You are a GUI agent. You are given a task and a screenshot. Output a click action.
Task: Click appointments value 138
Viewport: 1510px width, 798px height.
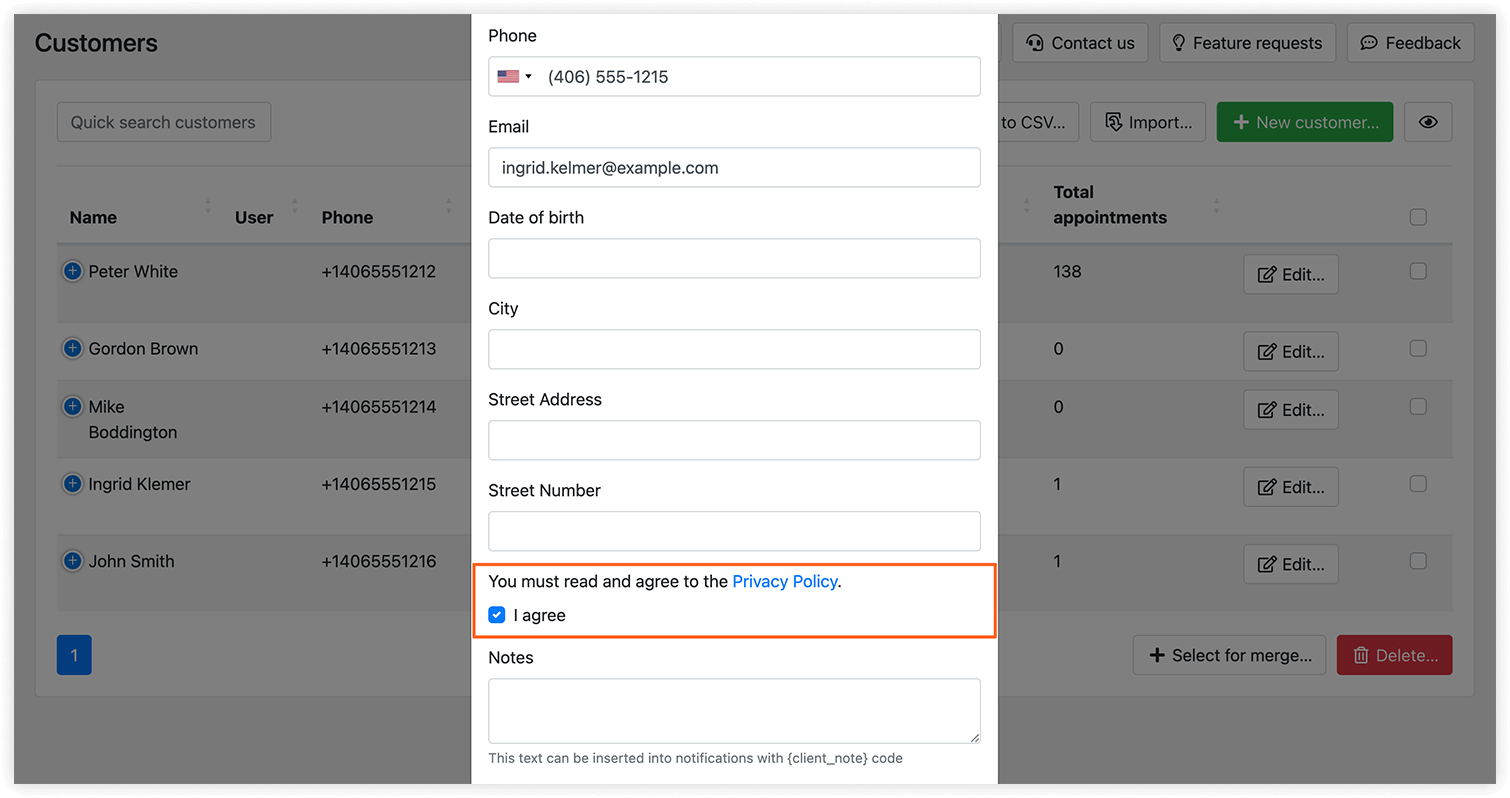tap(1067, 271)
